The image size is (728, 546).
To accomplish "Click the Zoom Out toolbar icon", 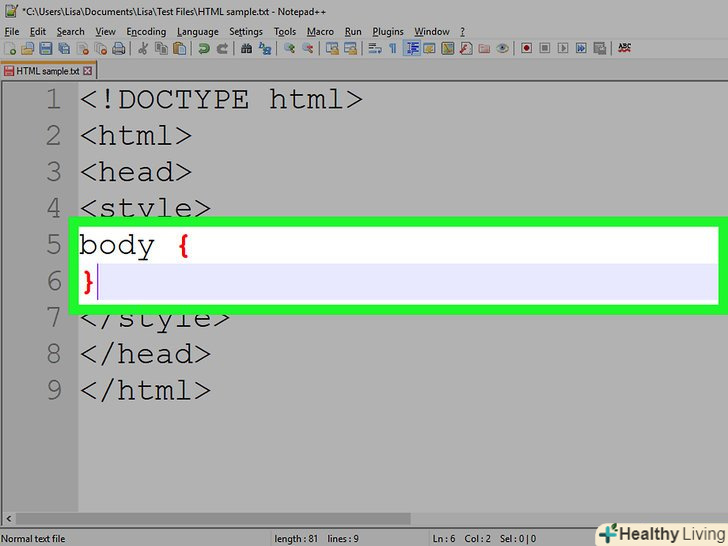I will coord(307,48).
